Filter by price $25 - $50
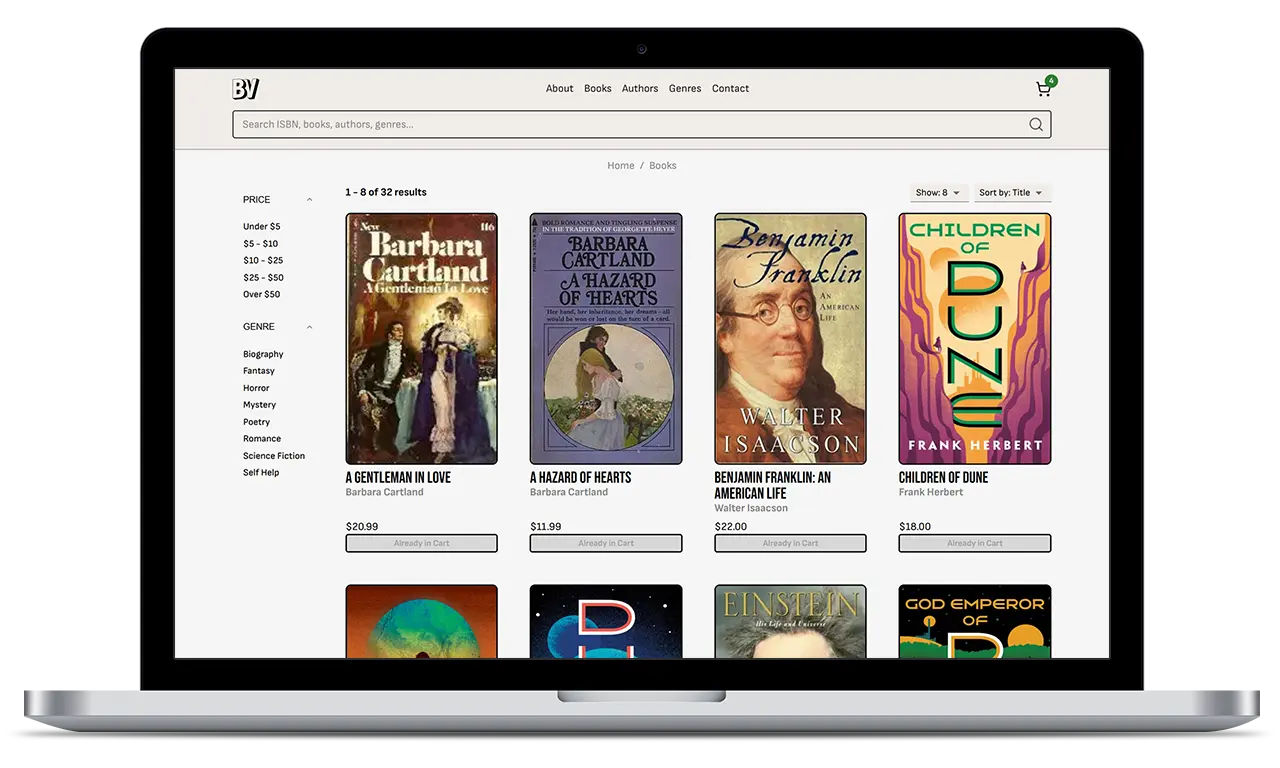1280x768 pixels. pyautogui.click(x=263, y=278)
